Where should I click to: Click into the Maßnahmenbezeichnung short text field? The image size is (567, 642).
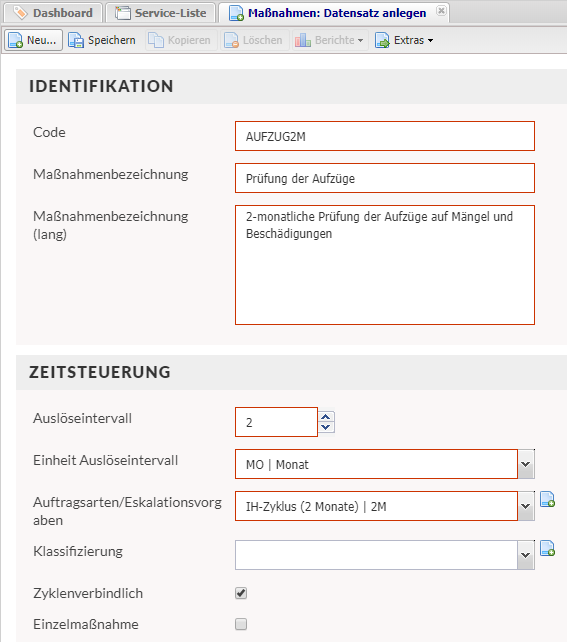click(x=385, y=178)
